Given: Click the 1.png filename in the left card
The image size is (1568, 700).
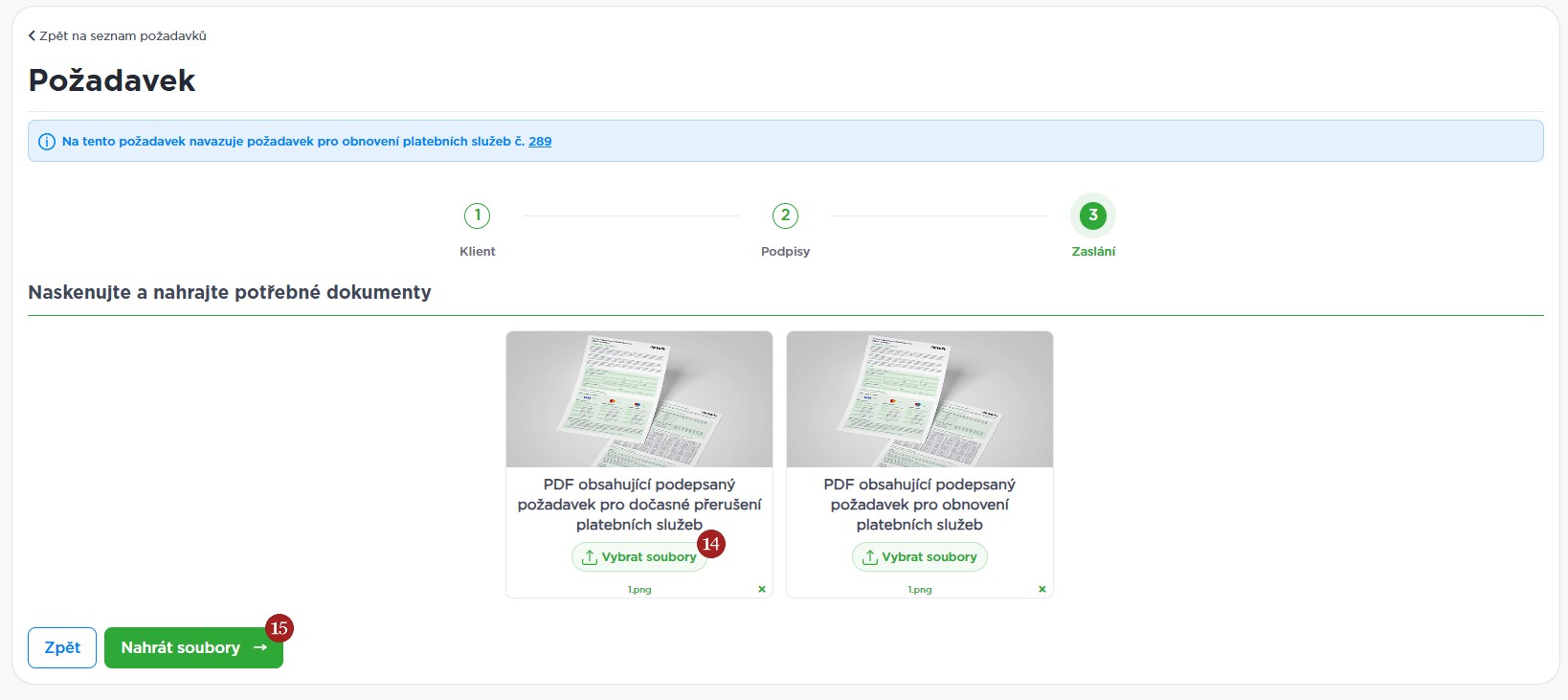Looking at the screenshot, I should [639, 590].
